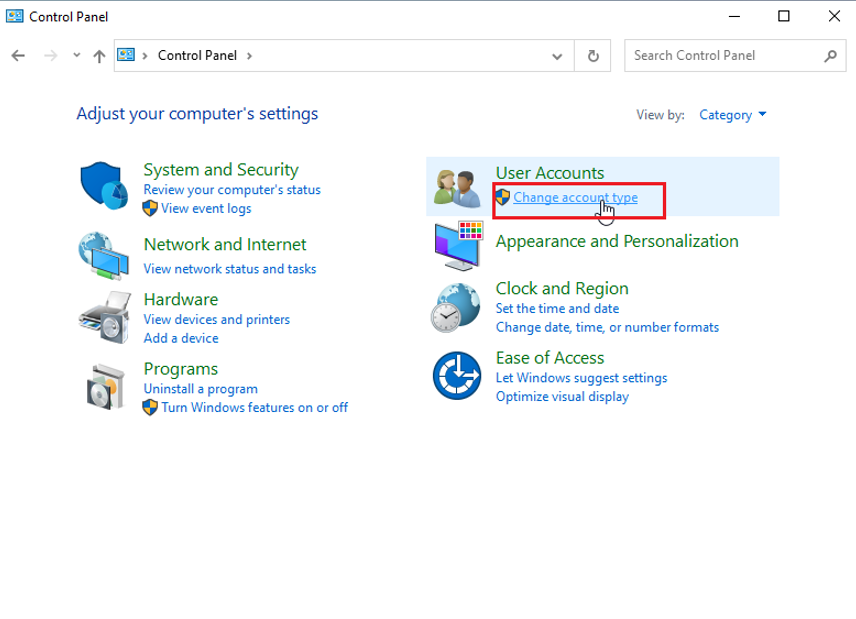Click the Change account type link
This screenshot has width=856, height=619.
575,198
